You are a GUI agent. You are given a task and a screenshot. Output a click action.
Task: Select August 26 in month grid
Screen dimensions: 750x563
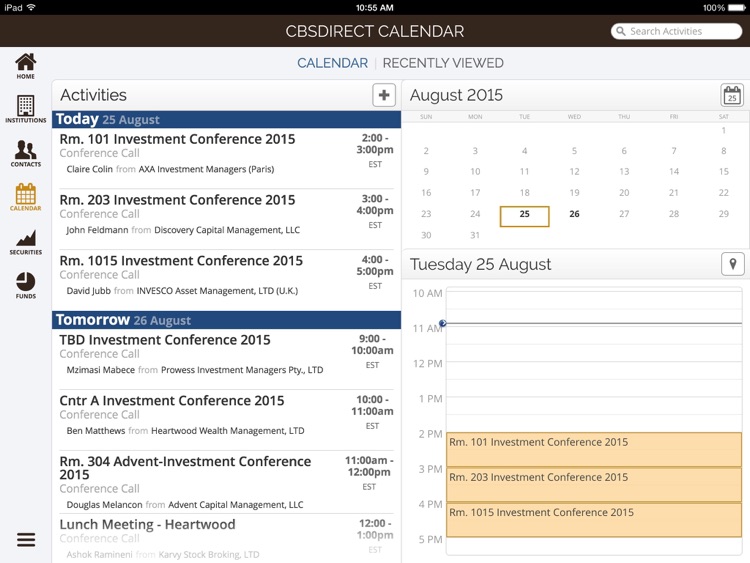coord(574,214)
